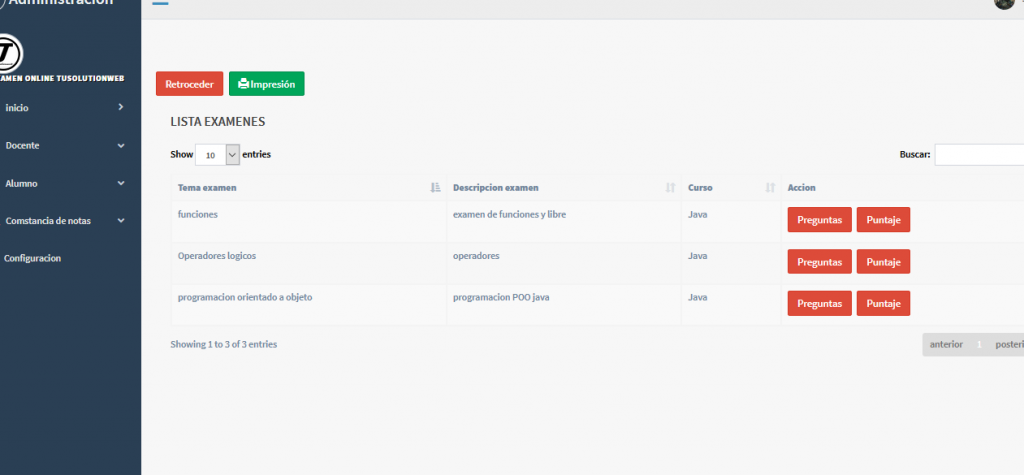
Task: Open Puntaje for funciones exam
Action: 883,220
